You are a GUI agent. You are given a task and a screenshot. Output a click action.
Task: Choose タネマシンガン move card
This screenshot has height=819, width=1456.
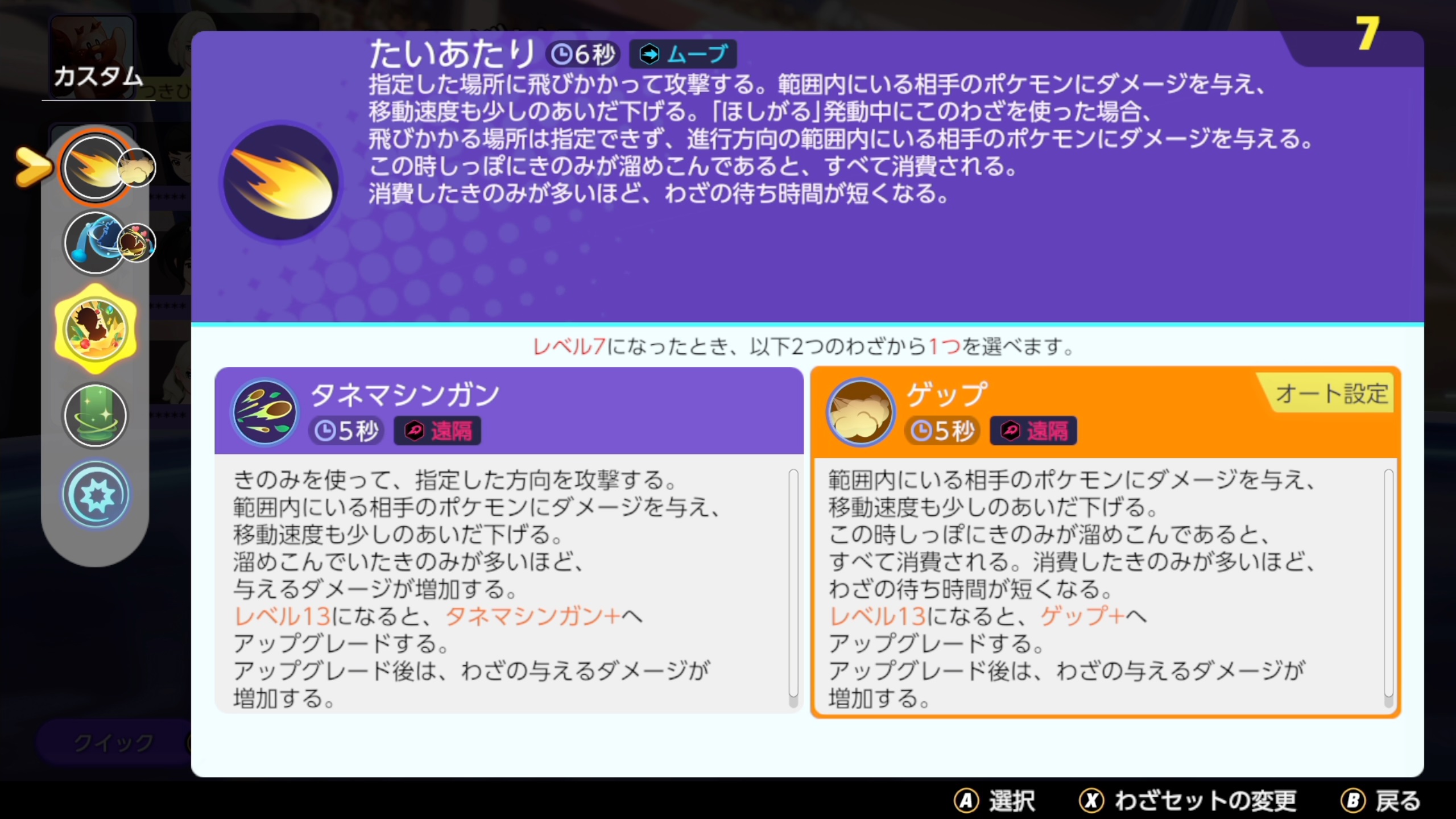pos(508,540)
